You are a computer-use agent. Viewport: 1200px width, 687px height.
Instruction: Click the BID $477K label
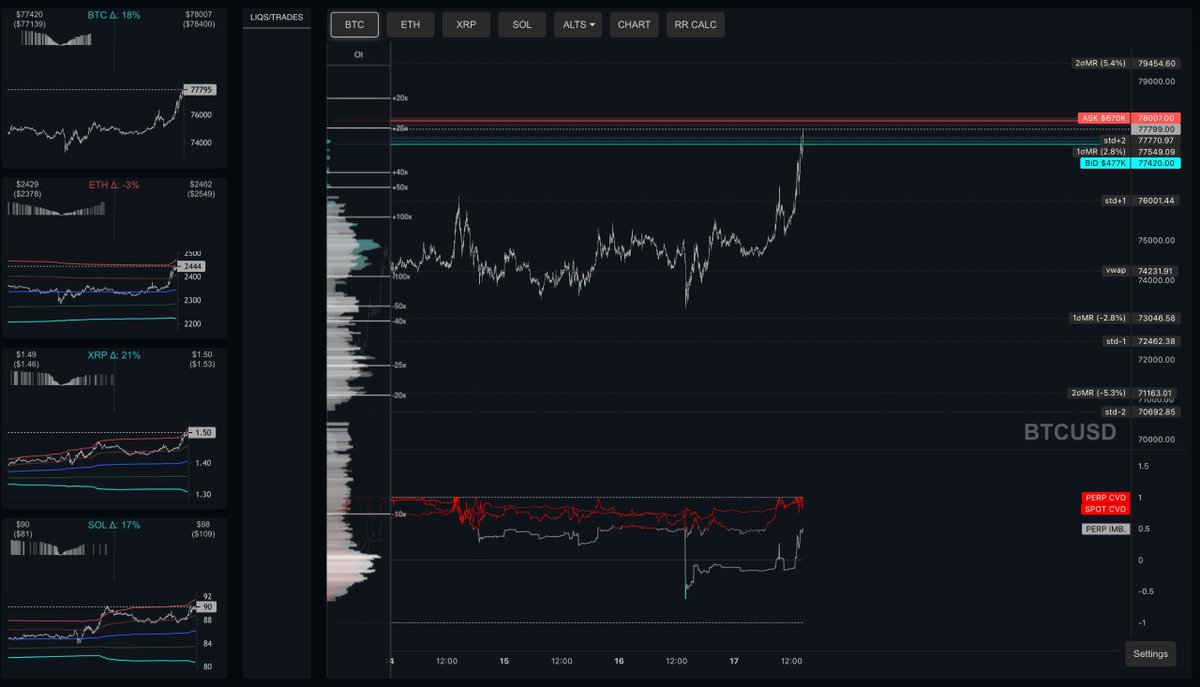click(1106, 163)
